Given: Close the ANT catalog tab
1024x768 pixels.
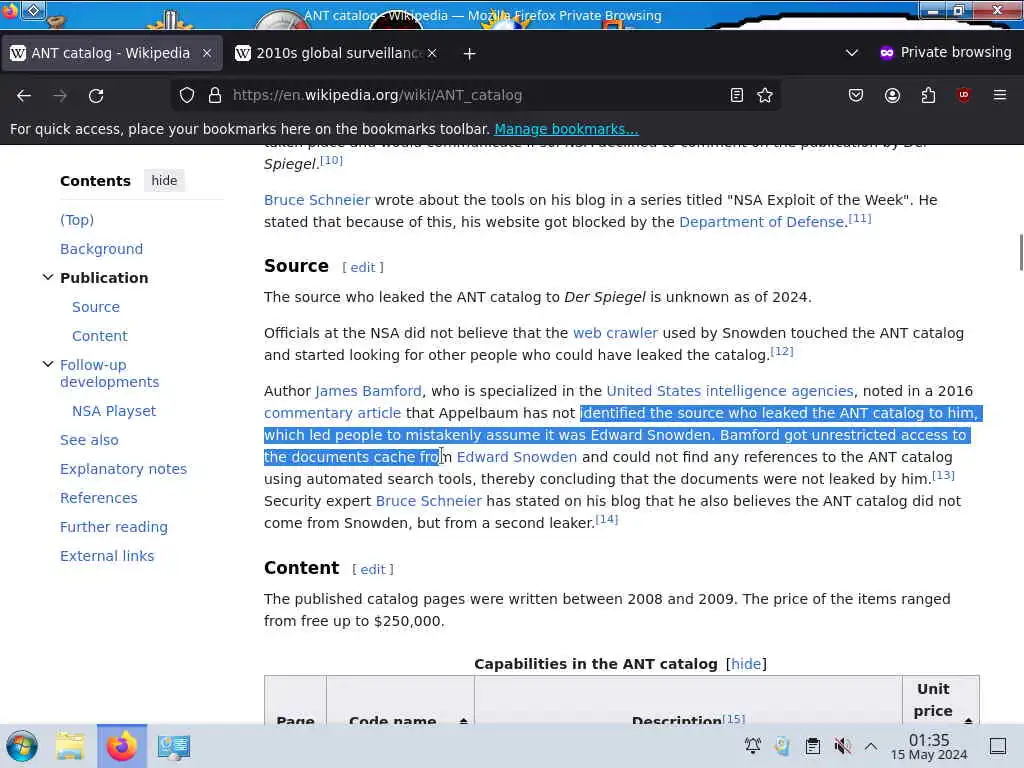Looking at the screenshot, I should click(x=207, y=53).
